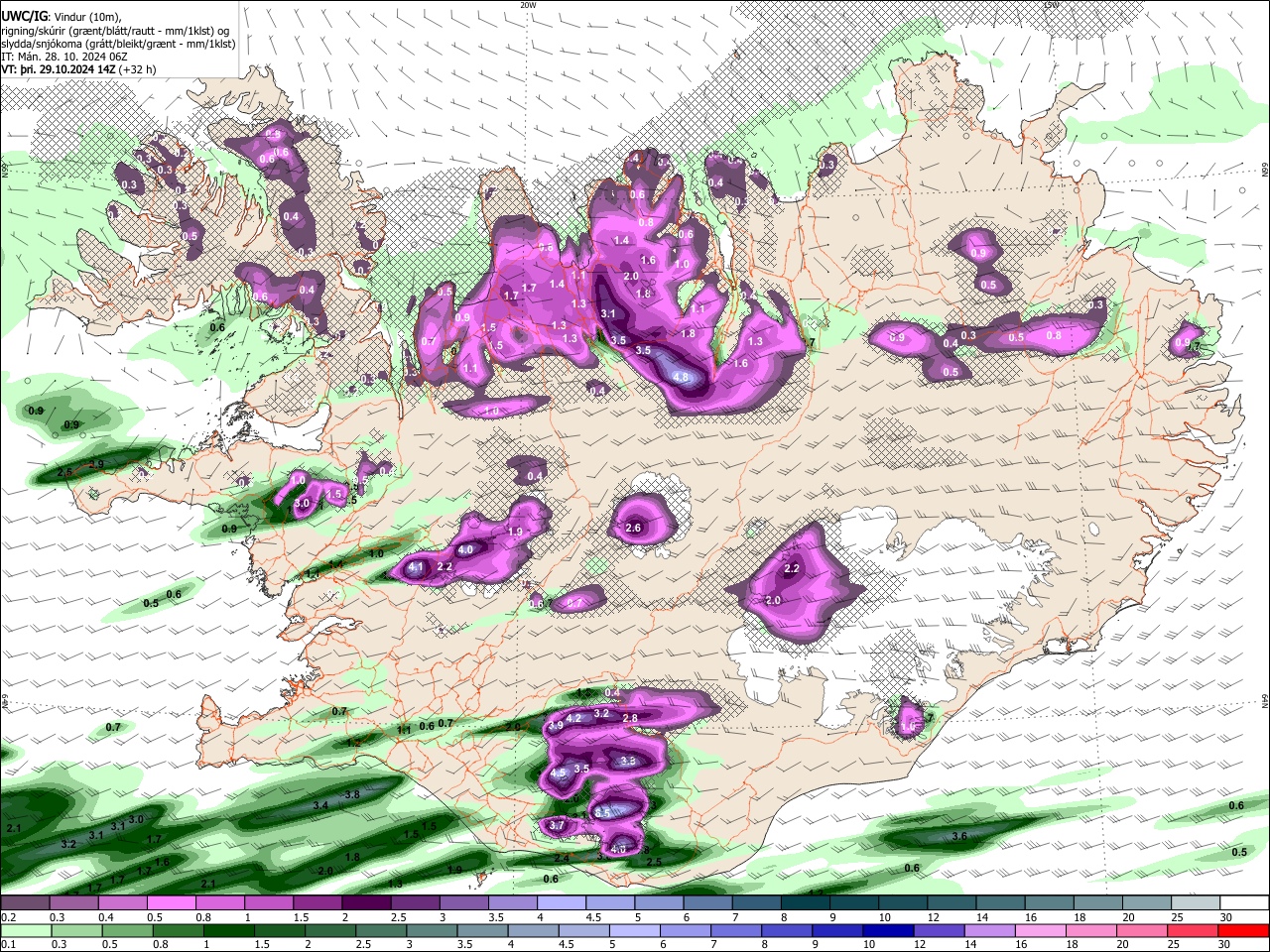Click the '15W' longitude label
Viewport: 1270px width, 952px height.
(x=1051, y=5)
